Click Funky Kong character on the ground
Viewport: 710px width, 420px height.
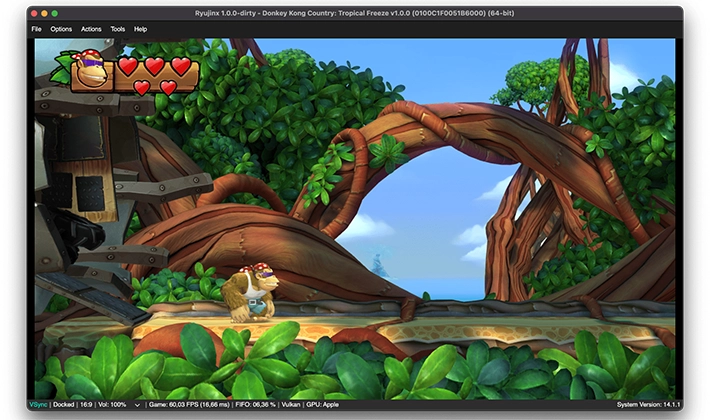pyautogui.click(x=249, y=292)
